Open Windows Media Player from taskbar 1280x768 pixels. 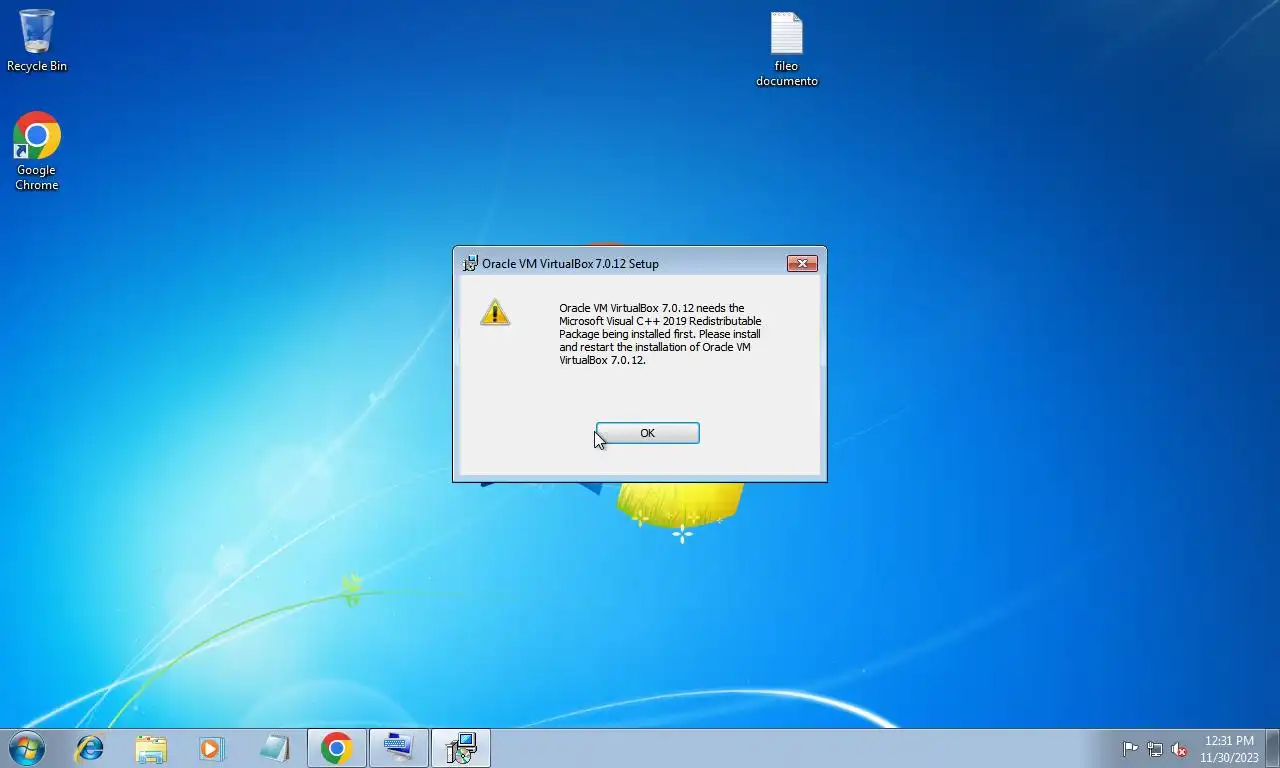pos(212,748)
